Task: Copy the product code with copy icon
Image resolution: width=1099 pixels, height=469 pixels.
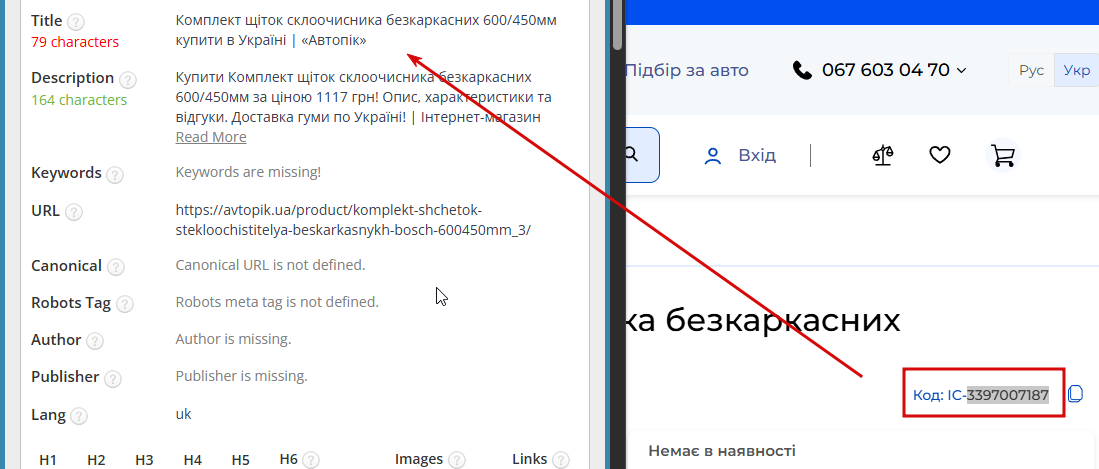Action: coord(1075,394)
